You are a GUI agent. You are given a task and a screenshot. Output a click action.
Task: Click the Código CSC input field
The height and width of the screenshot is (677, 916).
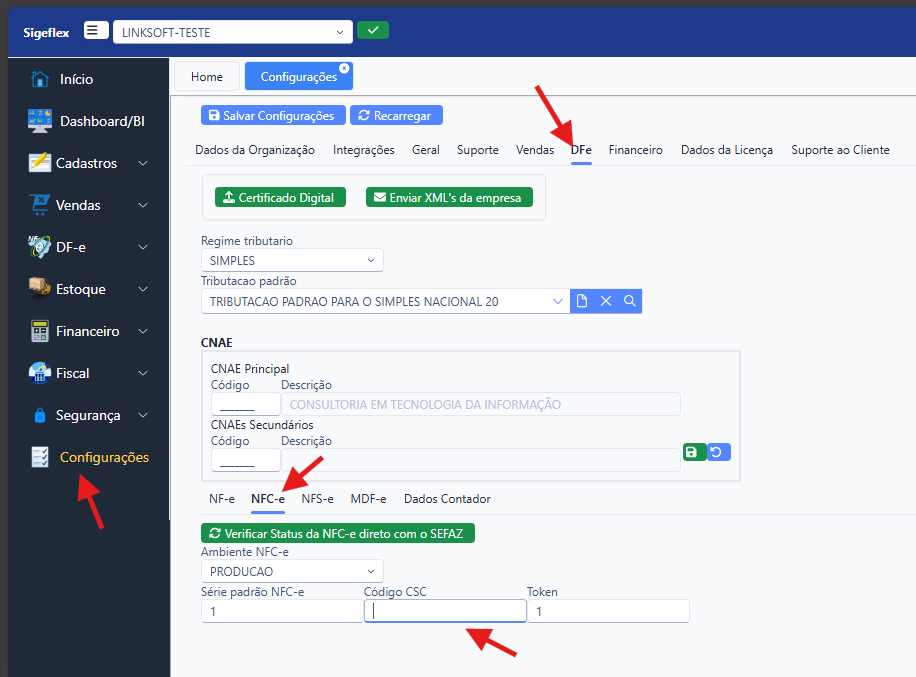[445, 611]
